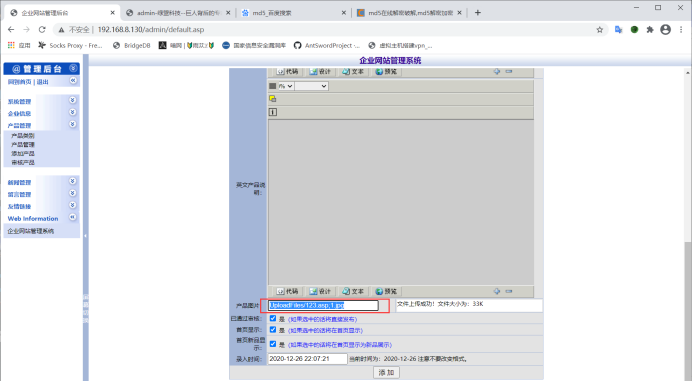This screenshot has width=692, height=381.
Task: Click the 产品图片 upload path field
Action: tap(323, 305)
